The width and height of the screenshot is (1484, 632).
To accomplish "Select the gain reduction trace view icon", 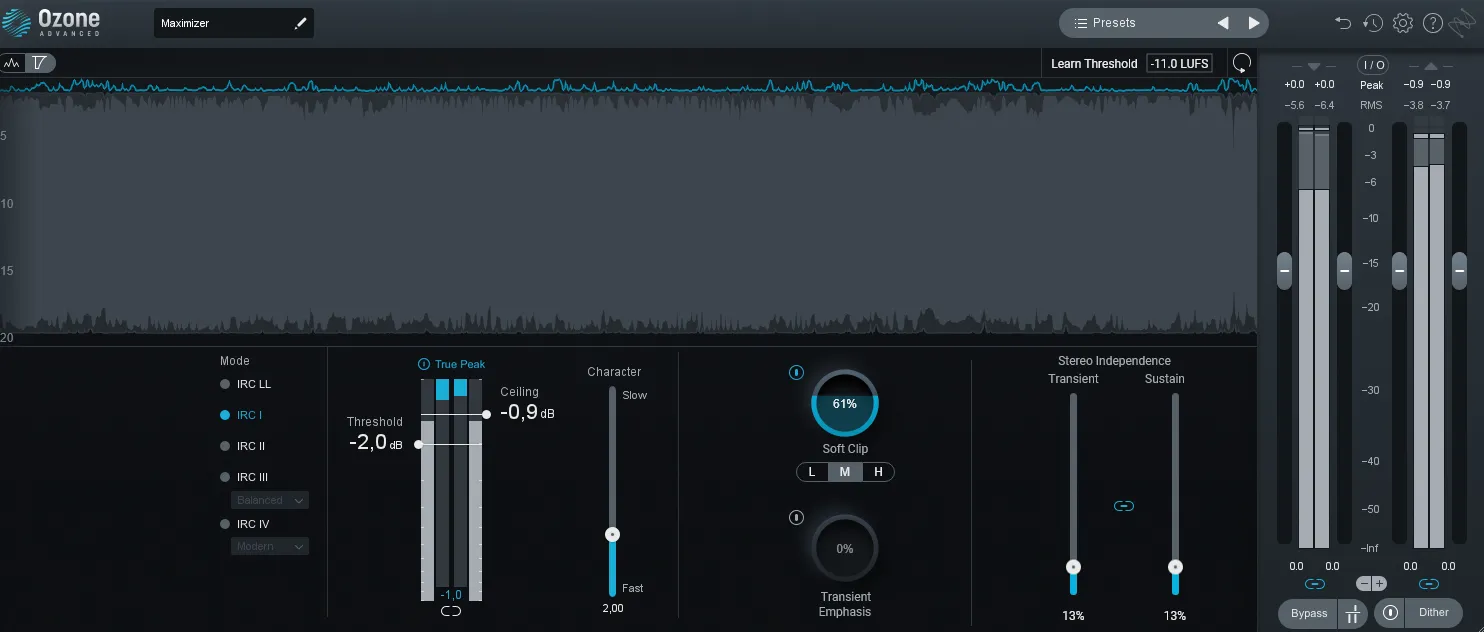I will (x=38, y=62).
